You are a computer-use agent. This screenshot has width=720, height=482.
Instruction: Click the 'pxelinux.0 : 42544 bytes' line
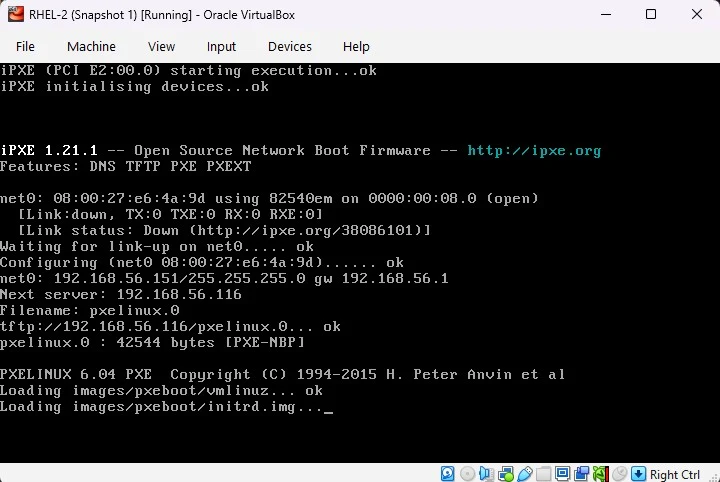pyautogui.click(x=152, y=342)
